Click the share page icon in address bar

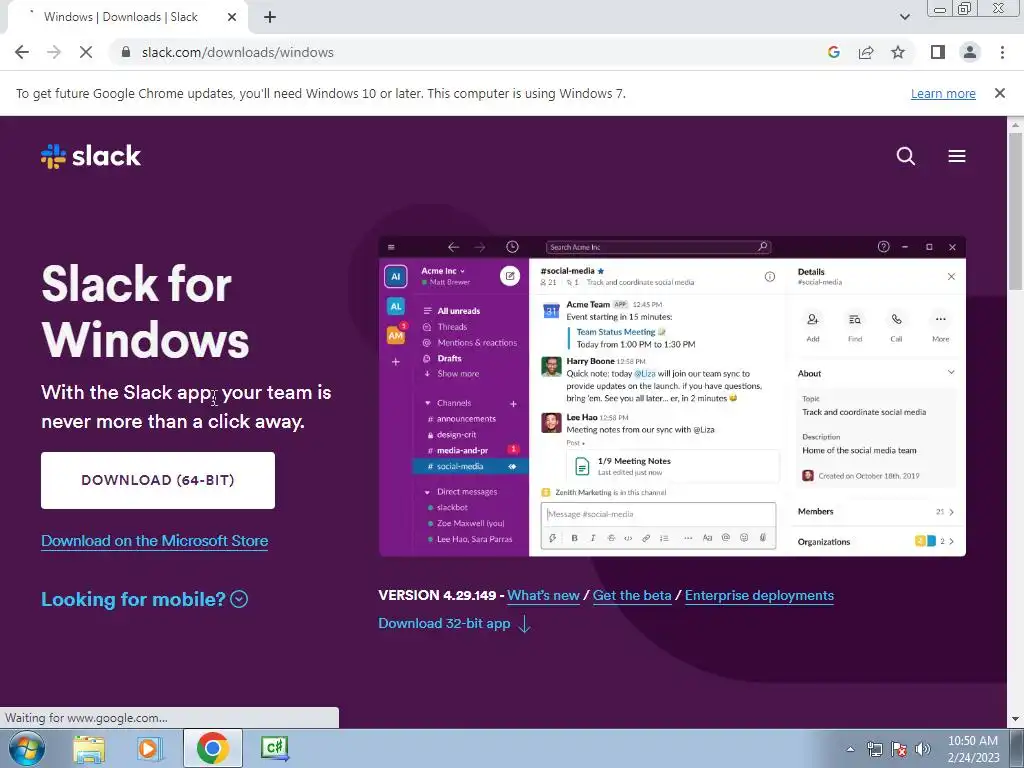pyautogui.click(x=866, y=52)
